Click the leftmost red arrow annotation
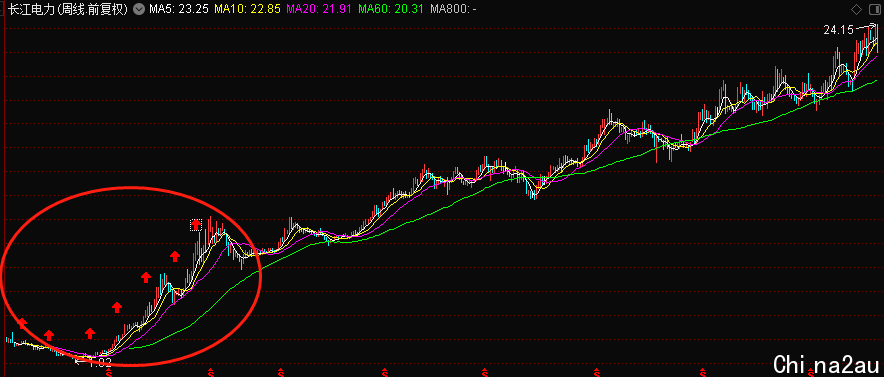The height and width of the screenshot is (377, 884). 21,323
